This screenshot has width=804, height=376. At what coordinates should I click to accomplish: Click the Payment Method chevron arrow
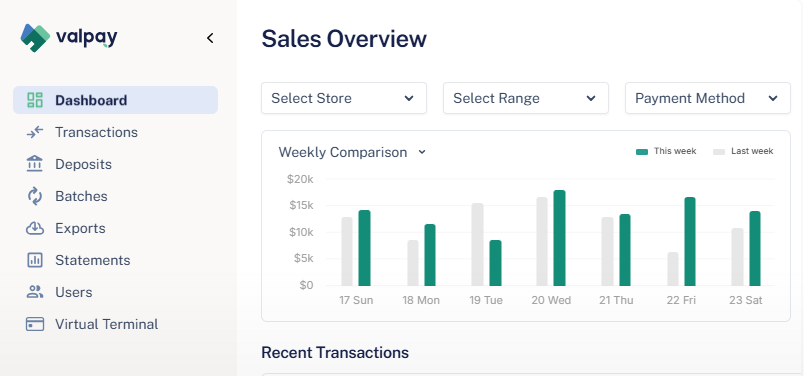[773, 98]
